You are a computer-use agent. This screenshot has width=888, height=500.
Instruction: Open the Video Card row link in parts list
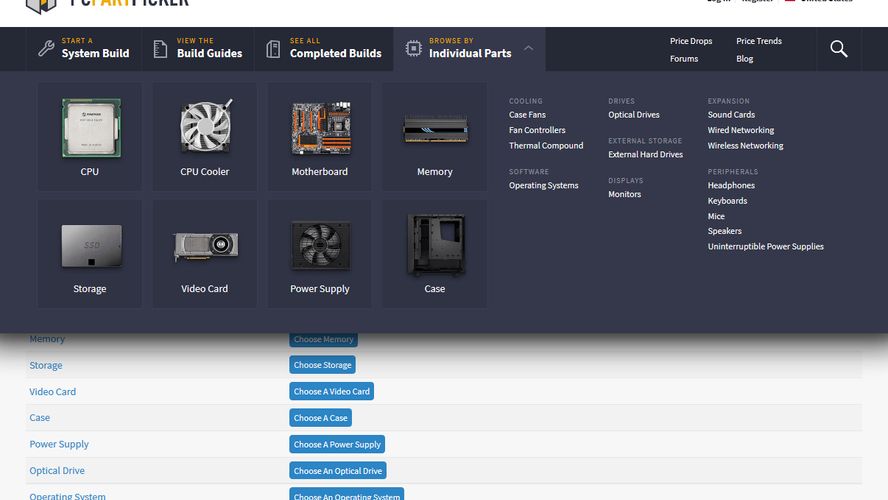tap(53, 391)
